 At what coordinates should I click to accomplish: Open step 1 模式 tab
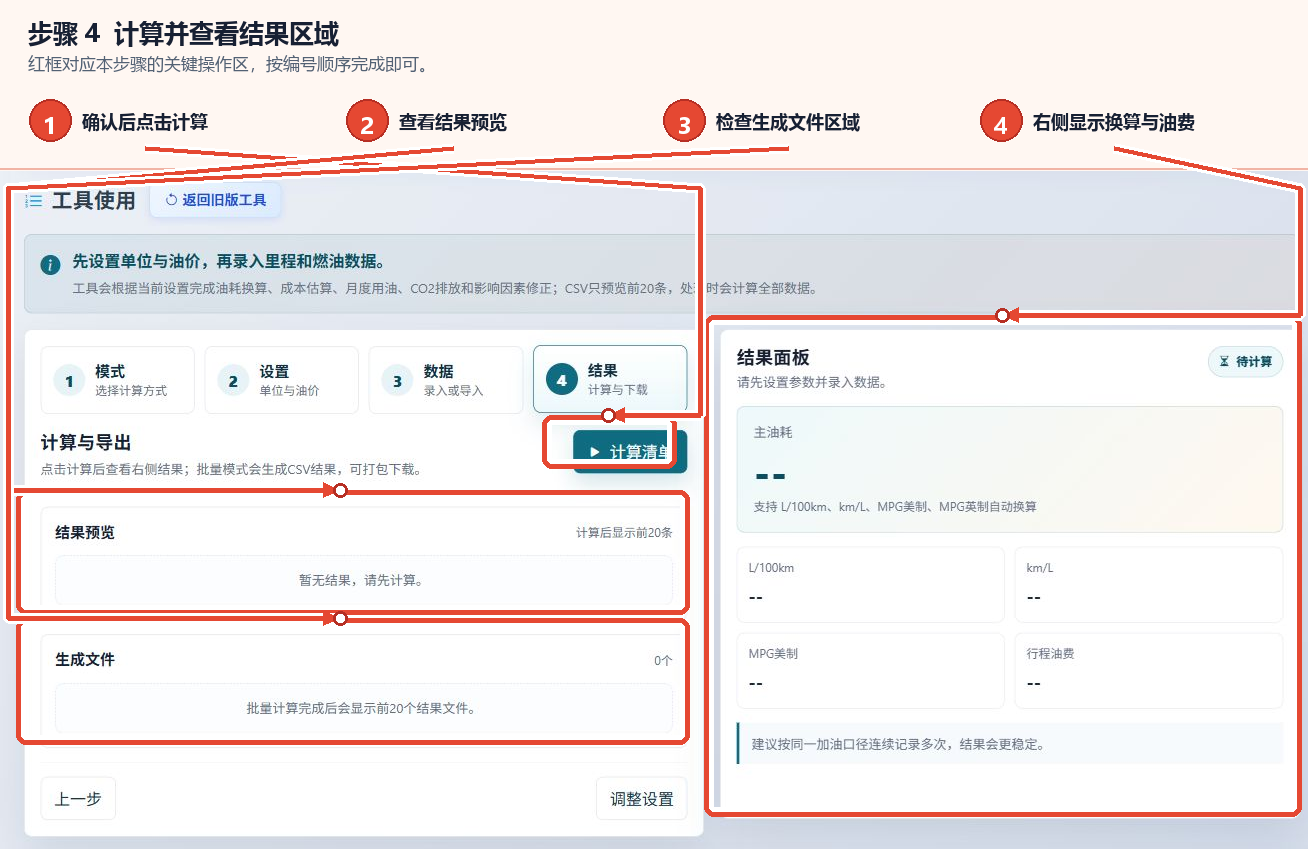tap(118, 380)
